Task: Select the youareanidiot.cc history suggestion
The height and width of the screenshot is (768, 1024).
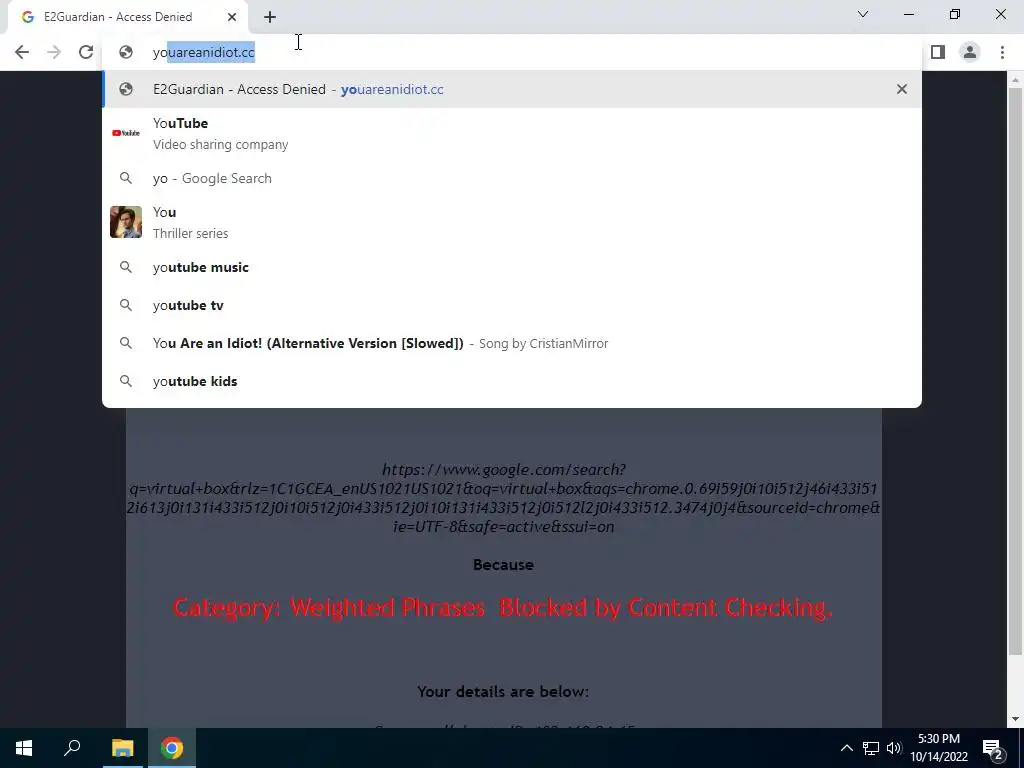Action: click(512, 89)
